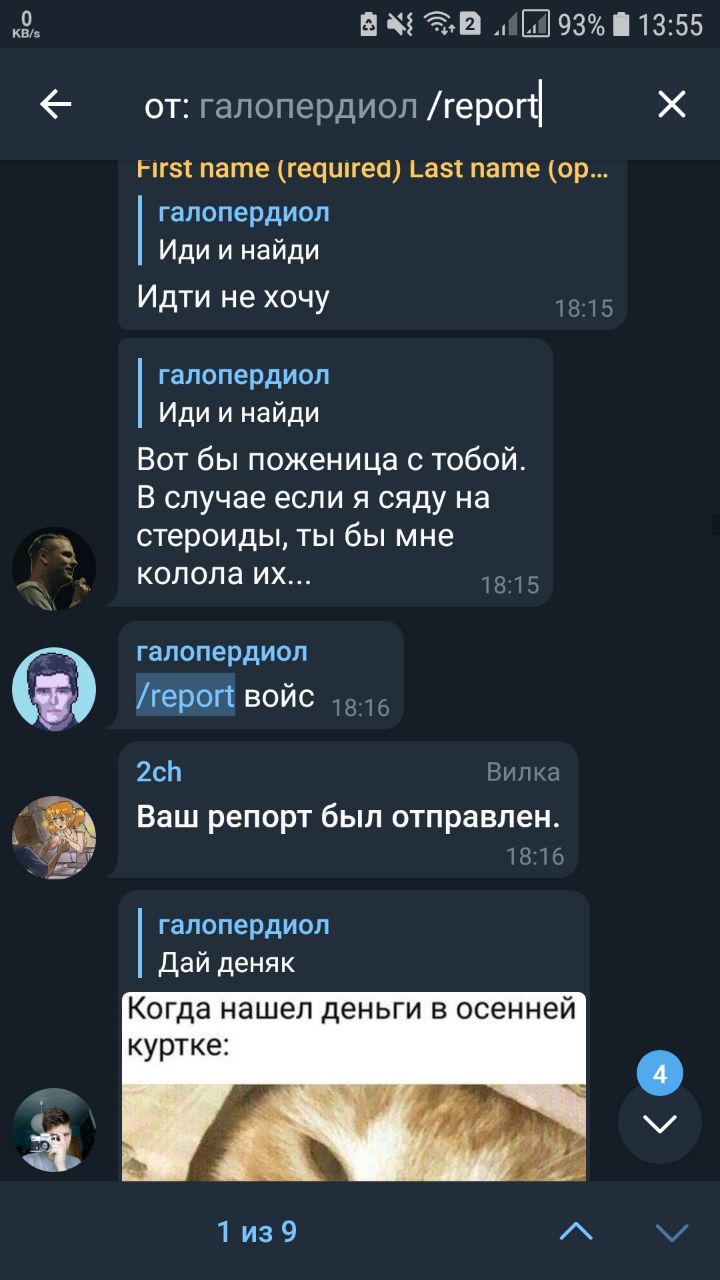Screen dimensions: 720x1280
Task: Open the avatar of the person holding a camera
Action: (x=54, y=1130)
